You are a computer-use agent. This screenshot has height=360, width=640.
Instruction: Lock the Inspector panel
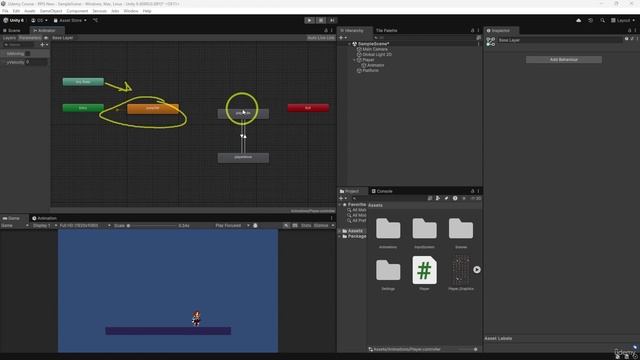click(x=629, y=31)
